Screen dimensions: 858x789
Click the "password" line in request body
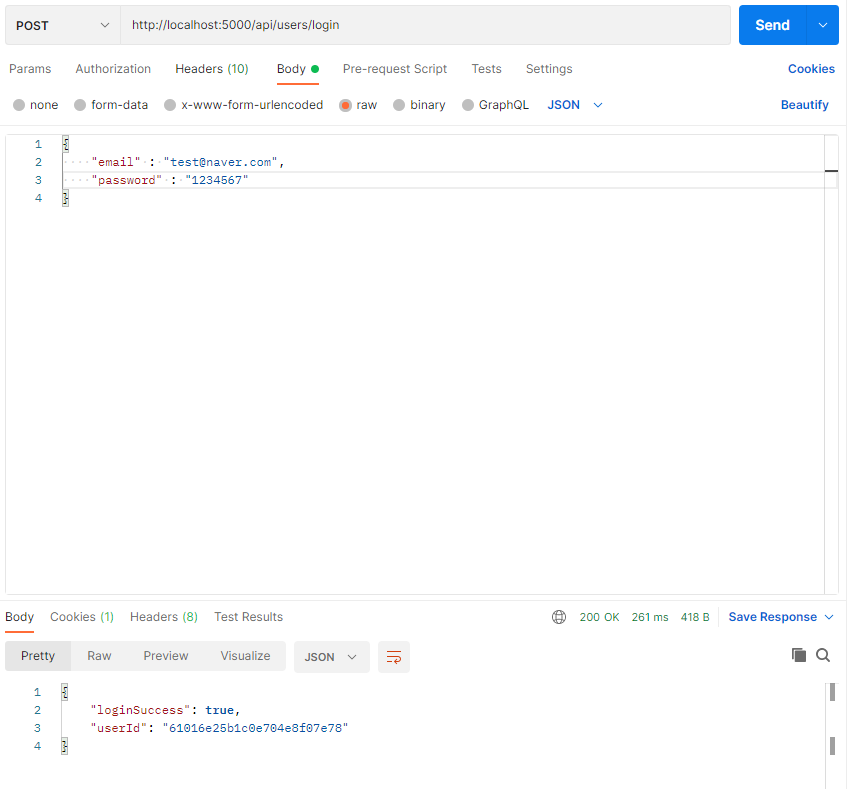click(170, 181)
